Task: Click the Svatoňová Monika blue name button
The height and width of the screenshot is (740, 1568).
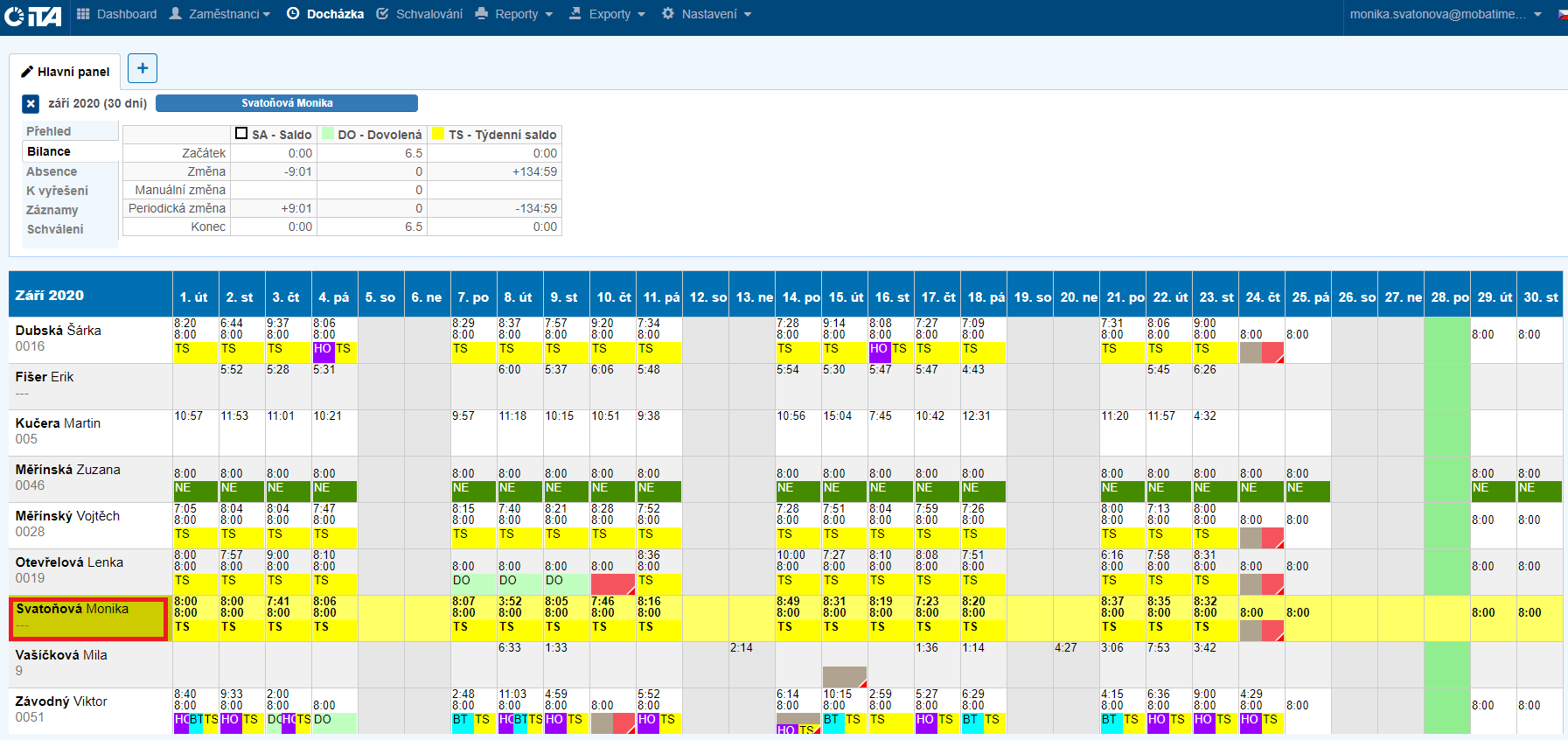Action: coord(287,103)
